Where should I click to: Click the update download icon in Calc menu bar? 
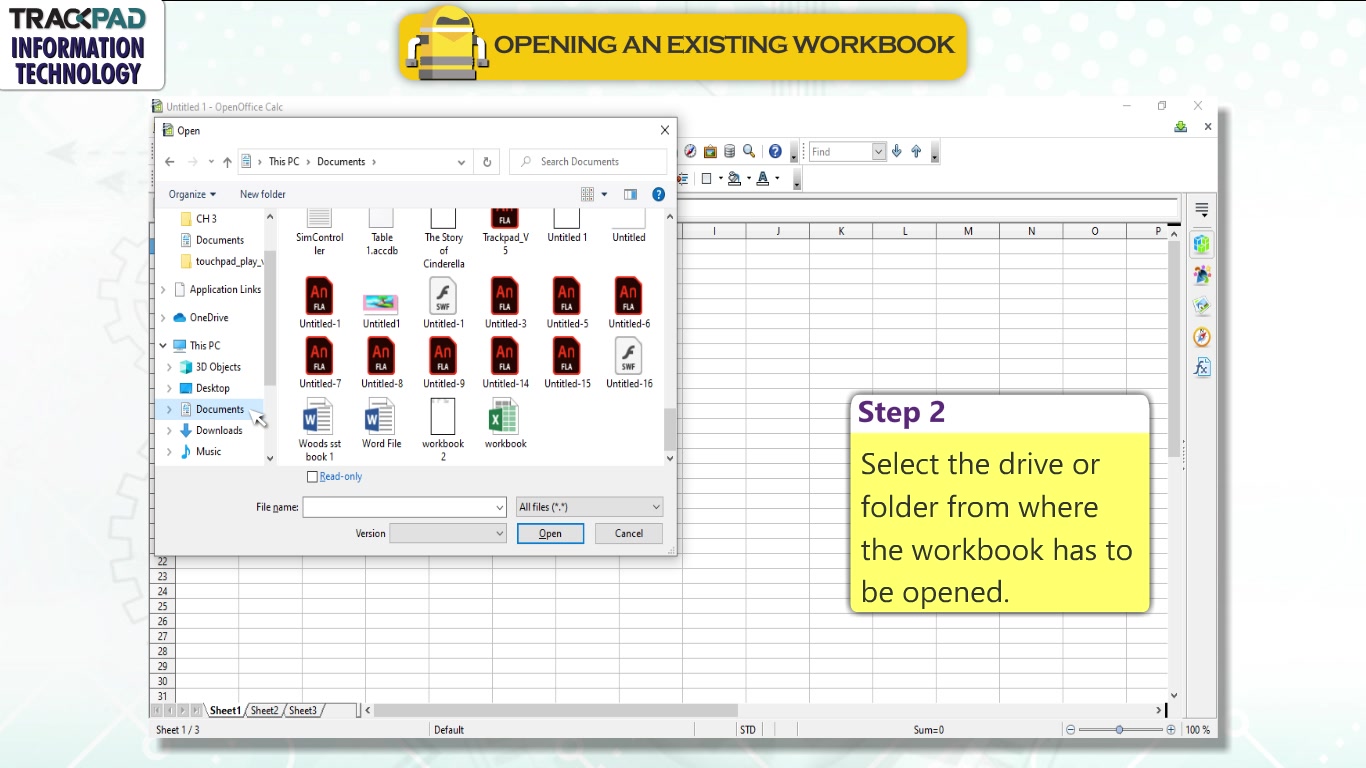(x=1181, y=127)
